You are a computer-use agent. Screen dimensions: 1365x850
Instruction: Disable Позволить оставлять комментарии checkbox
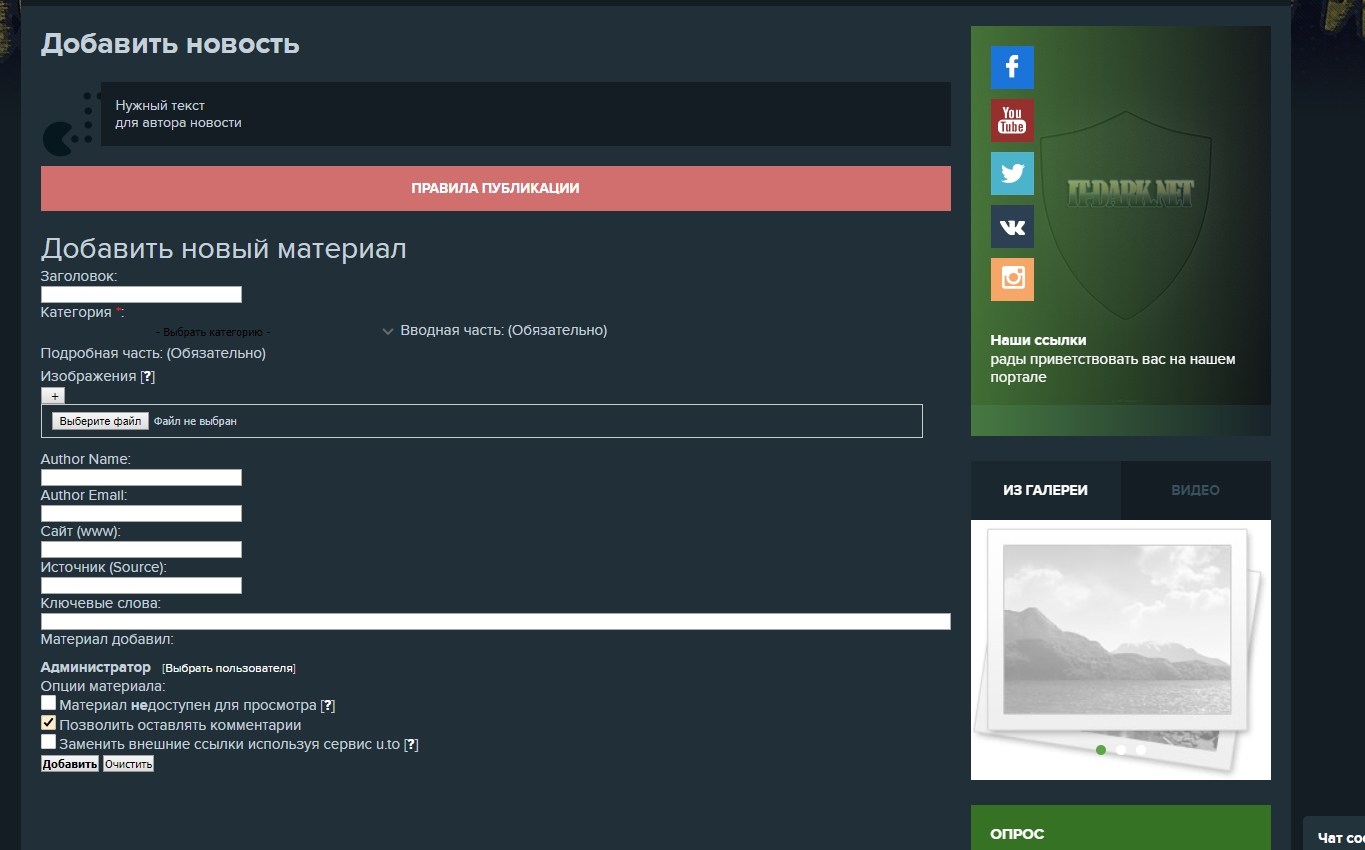coord(49,723)
